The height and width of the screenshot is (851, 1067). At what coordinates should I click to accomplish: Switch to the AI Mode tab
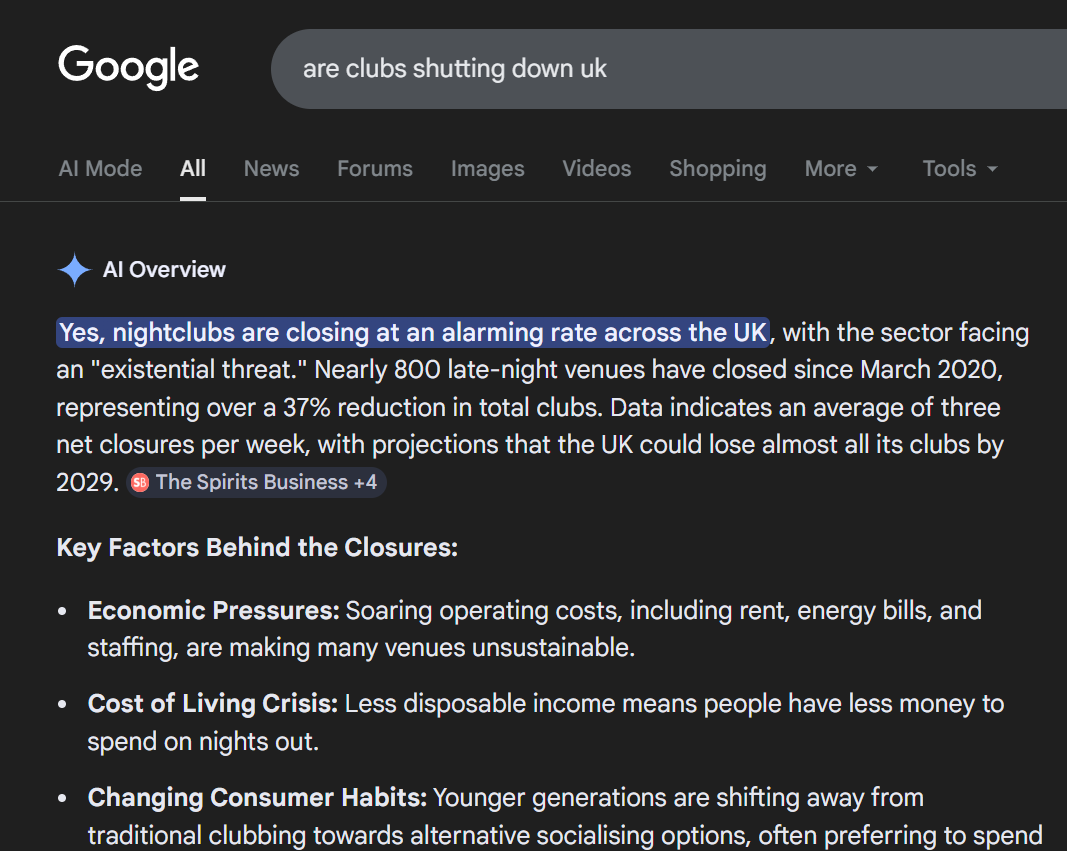pos(100,169)
